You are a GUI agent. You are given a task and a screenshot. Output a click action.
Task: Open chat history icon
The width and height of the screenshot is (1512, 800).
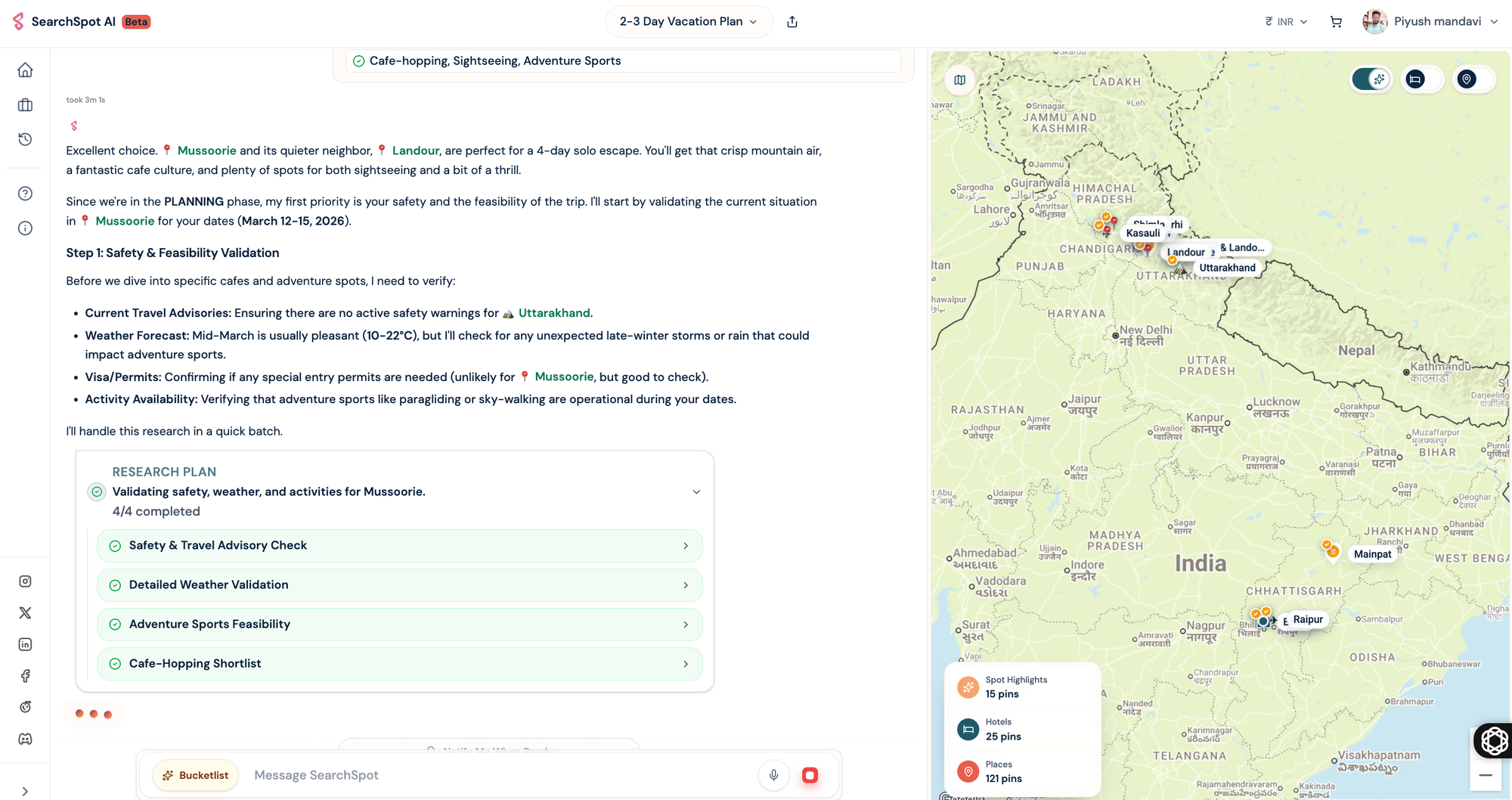tap(25, 139)
